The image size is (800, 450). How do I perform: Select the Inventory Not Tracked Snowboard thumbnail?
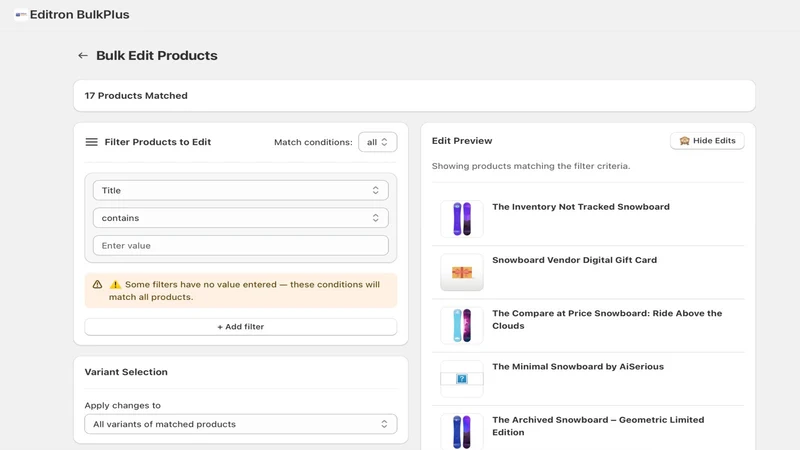point(462,219)
